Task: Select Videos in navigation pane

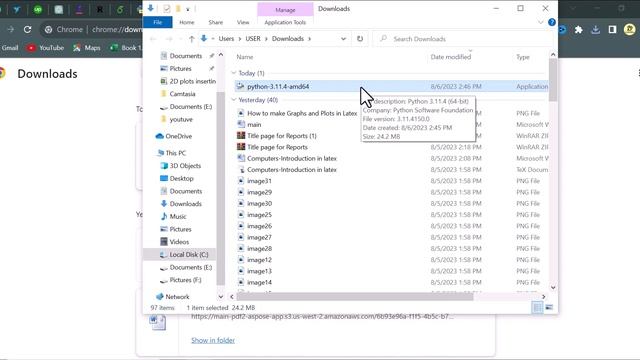Action: (x=179, y=242)
